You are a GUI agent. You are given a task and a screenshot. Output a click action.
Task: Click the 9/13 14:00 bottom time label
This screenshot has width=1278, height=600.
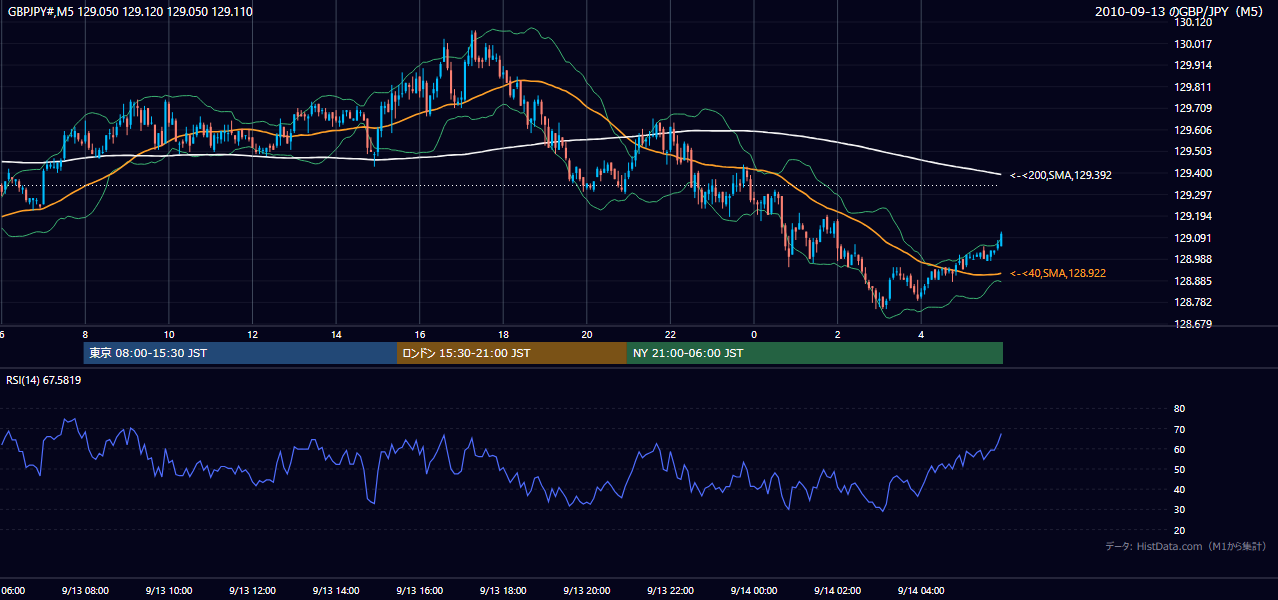pyautogui.click(x=335, y=591)
